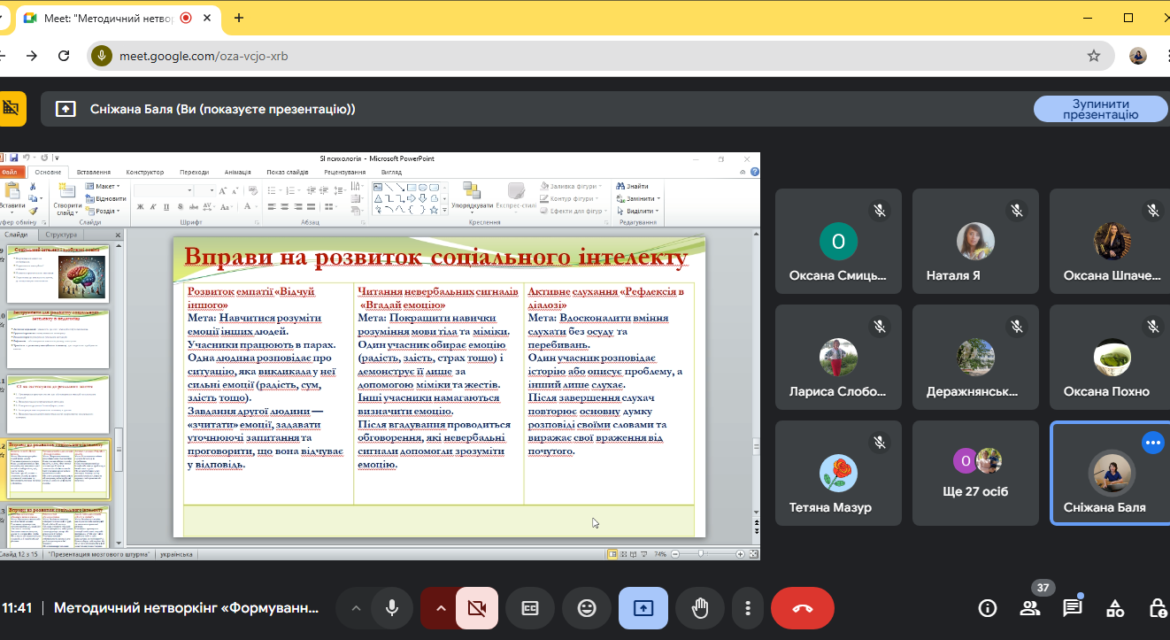This screenshot has height=640, width=1170.
Task: Open the activities shapes icon
Action: tap(1115, 609)
